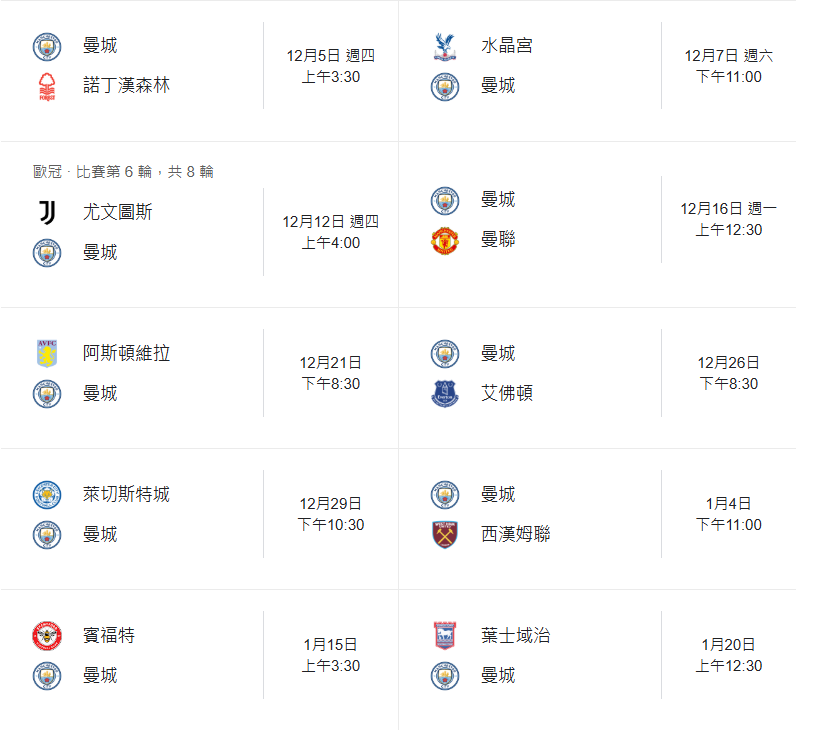Screen dimensions: 818x730
Task: Open the 水晶宮 team link
Action: click(x=506, y=46)
